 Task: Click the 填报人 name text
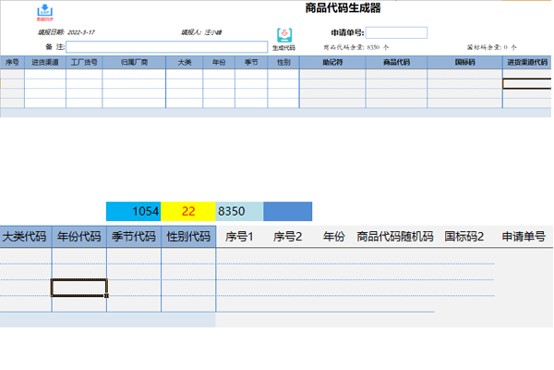click(201, 32)
